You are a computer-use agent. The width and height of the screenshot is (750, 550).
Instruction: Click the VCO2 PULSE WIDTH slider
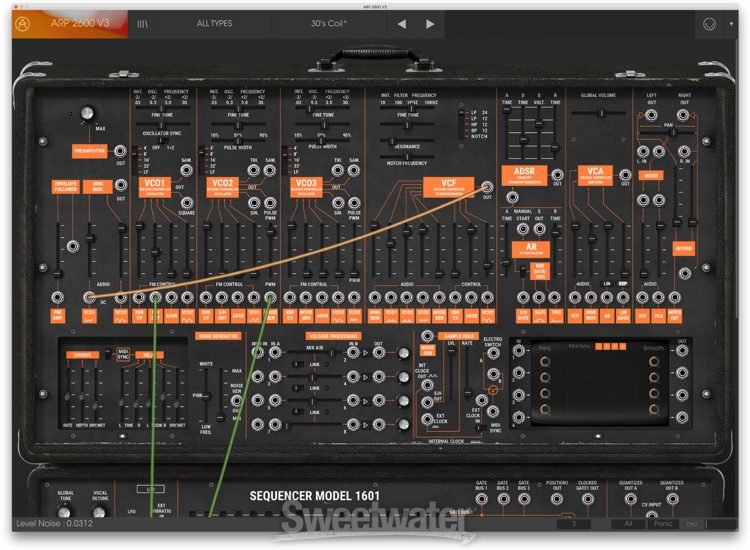[238, 141]
